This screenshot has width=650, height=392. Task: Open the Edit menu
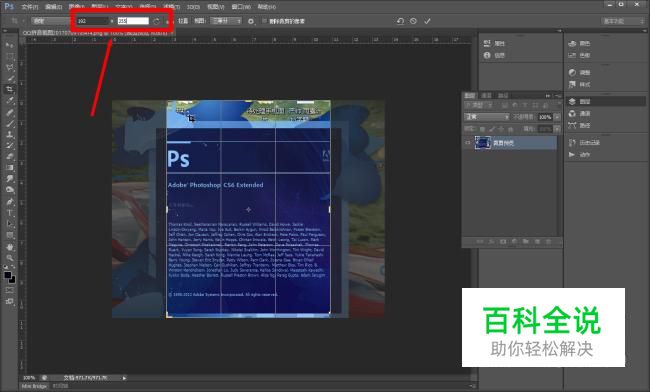point(53,7)
